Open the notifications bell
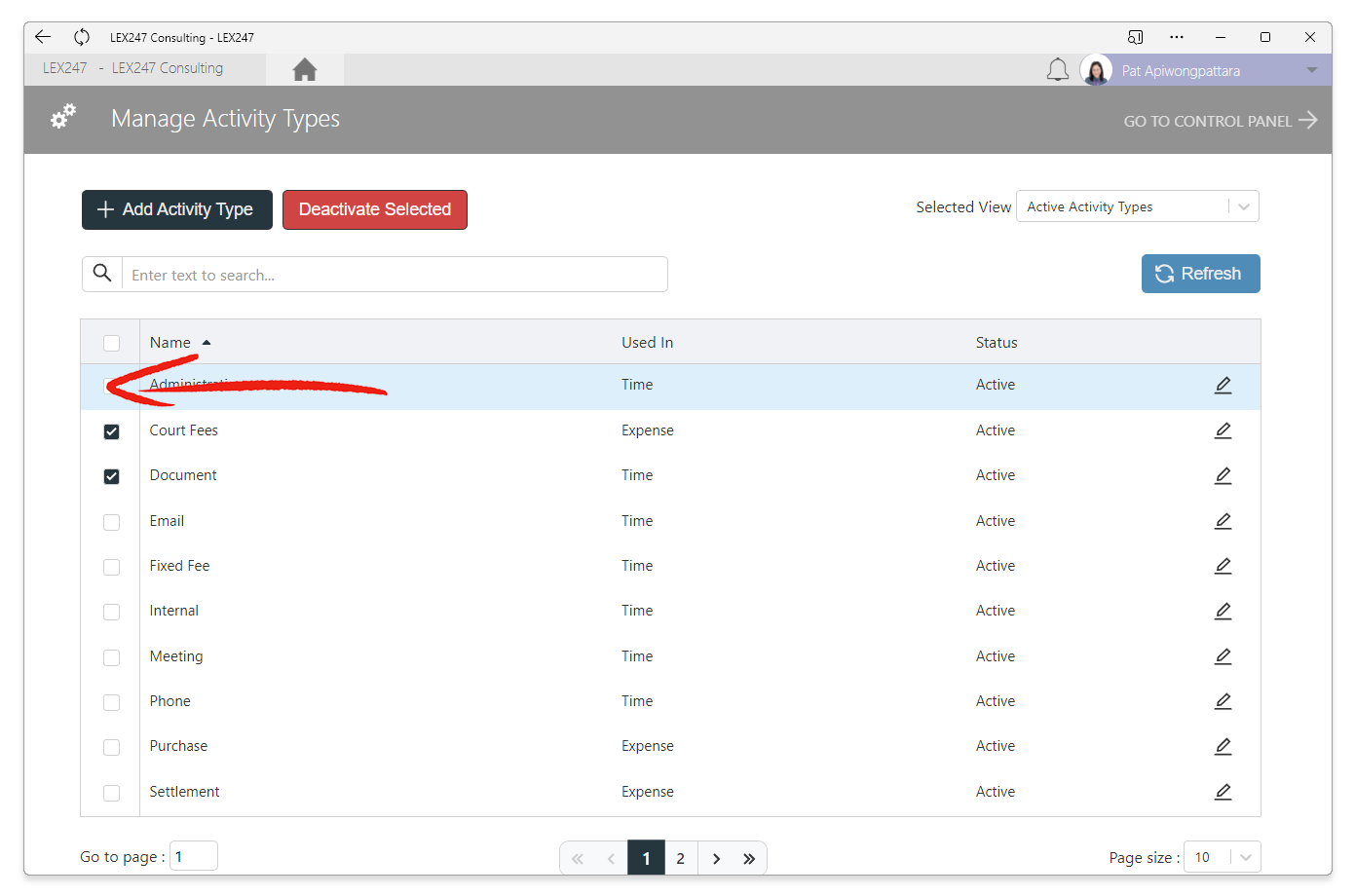1355x896 pixels. 1057,70
